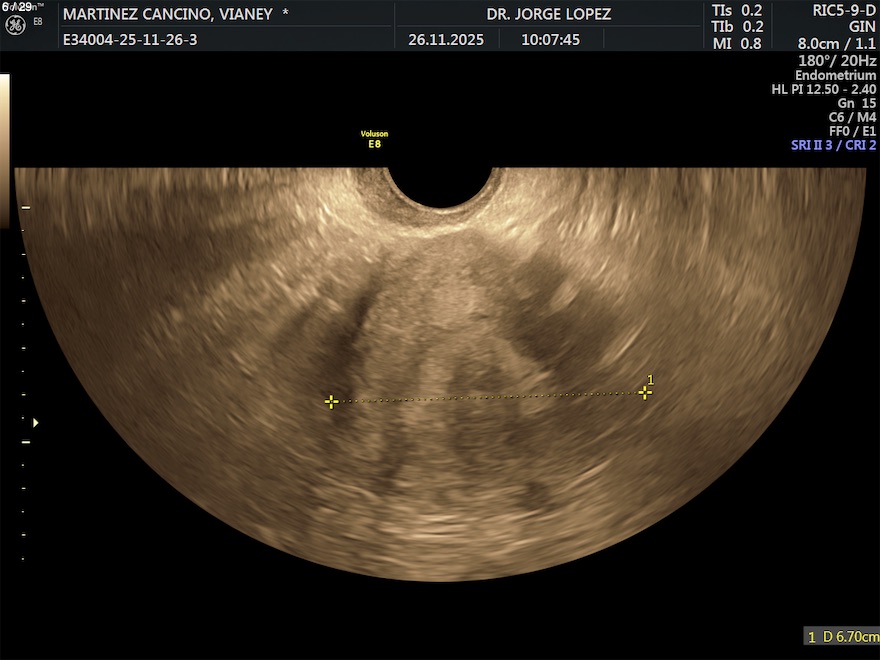The width and height of the screenshot is (880, 660).
Task: Click the yellow Voluson E8 probe marker
Action: point(374,139)
